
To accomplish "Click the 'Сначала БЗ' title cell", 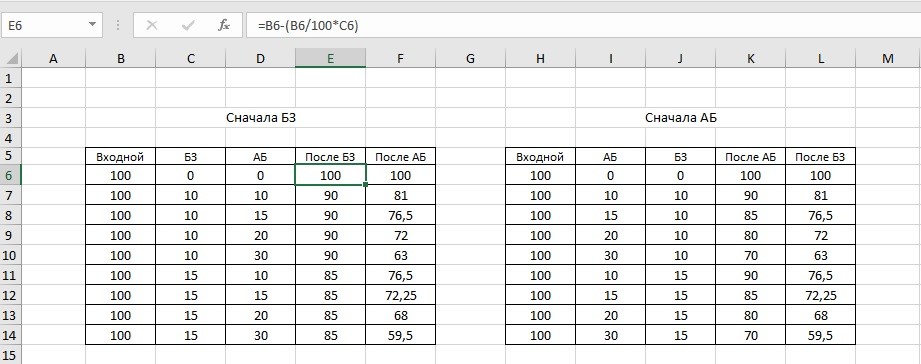I will coord(261,117).
